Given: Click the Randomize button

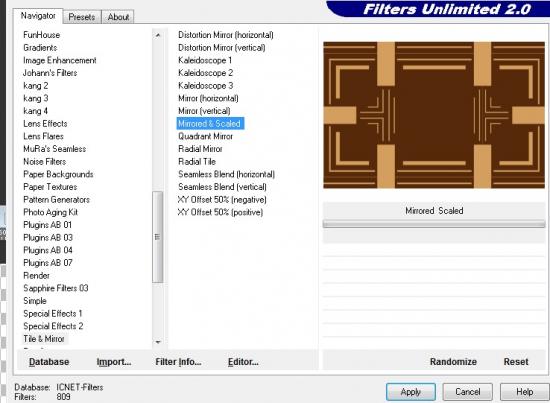Looking at the screenshot, I should coord(453,362).
